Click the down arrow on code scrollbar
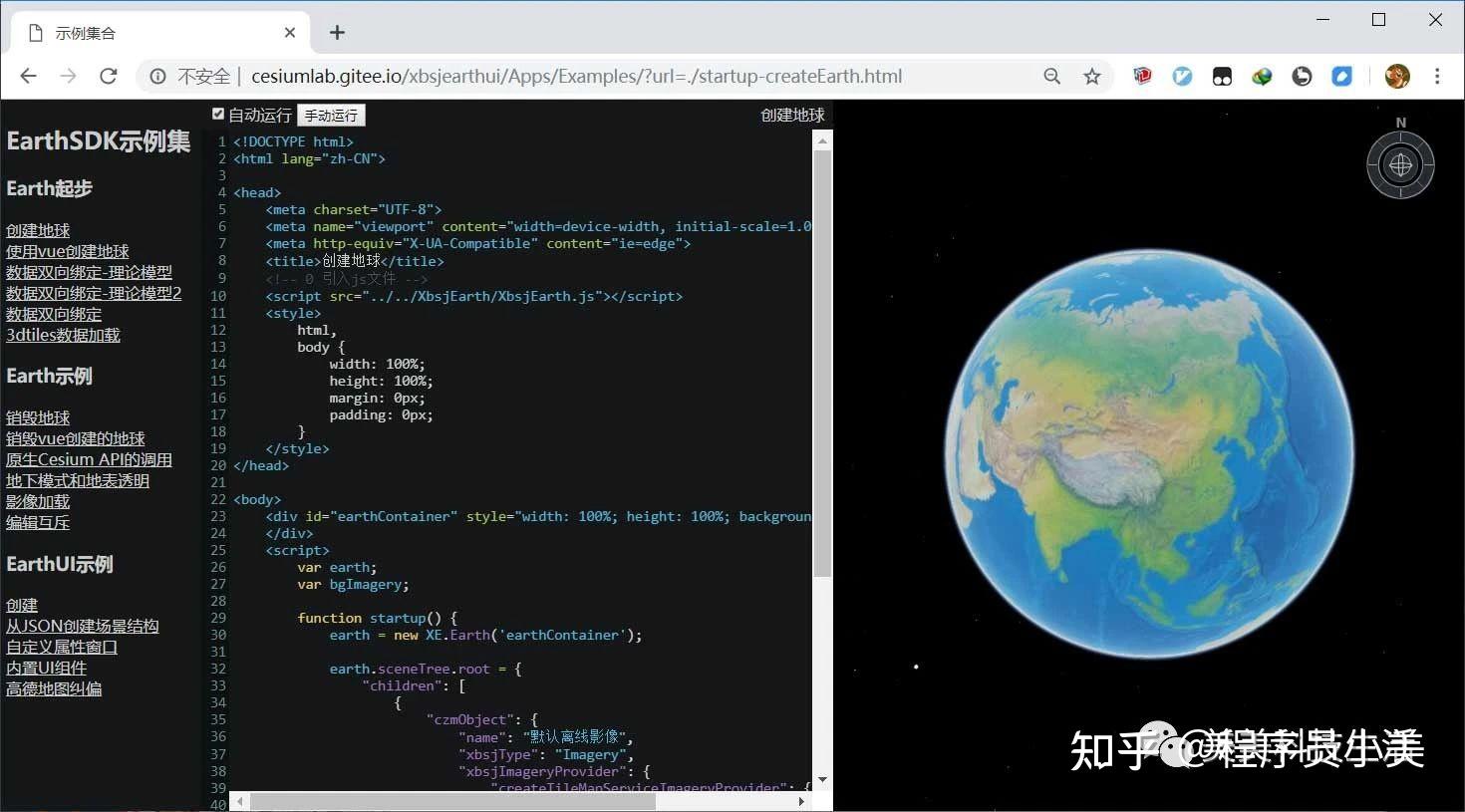The image size is (1465, 812). click(822, 779)
